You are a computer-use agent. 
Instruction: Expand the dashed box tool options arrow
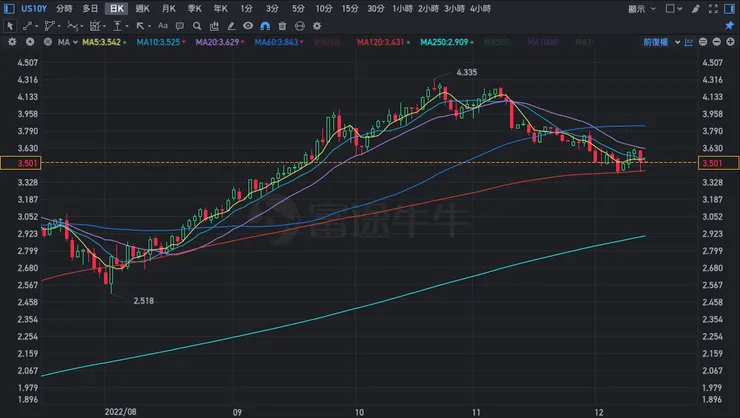104,26
